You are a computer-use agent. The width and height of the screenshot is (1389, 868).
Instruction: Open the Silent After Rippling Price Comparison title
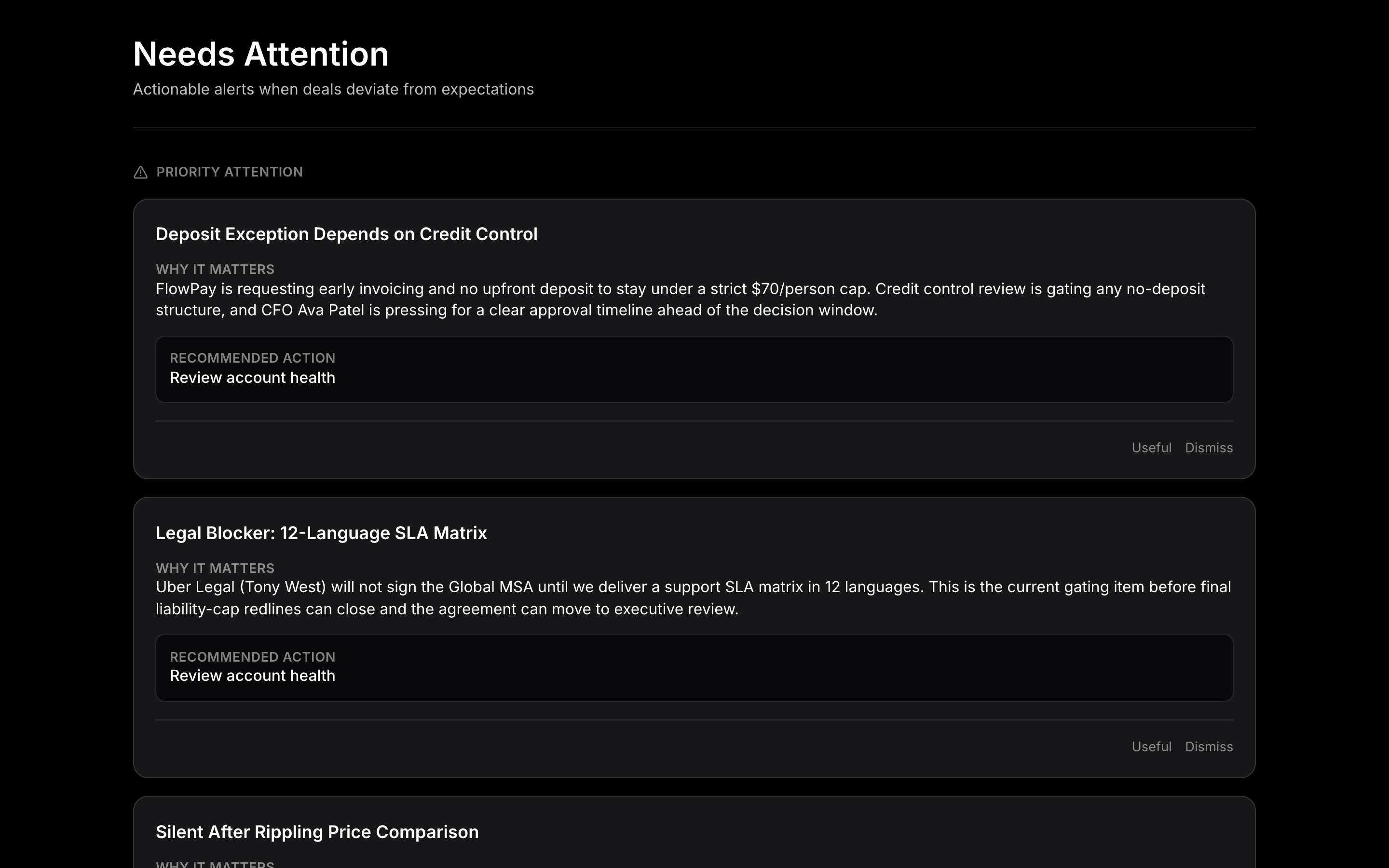[317, 832]
